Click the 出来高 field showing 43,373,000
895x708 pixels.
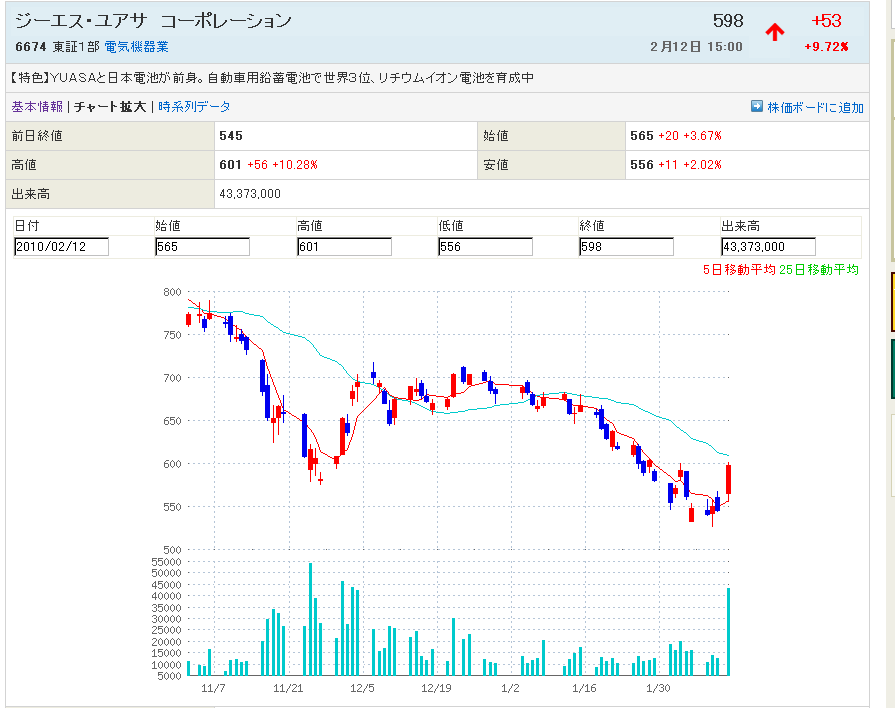coord(768,247)
